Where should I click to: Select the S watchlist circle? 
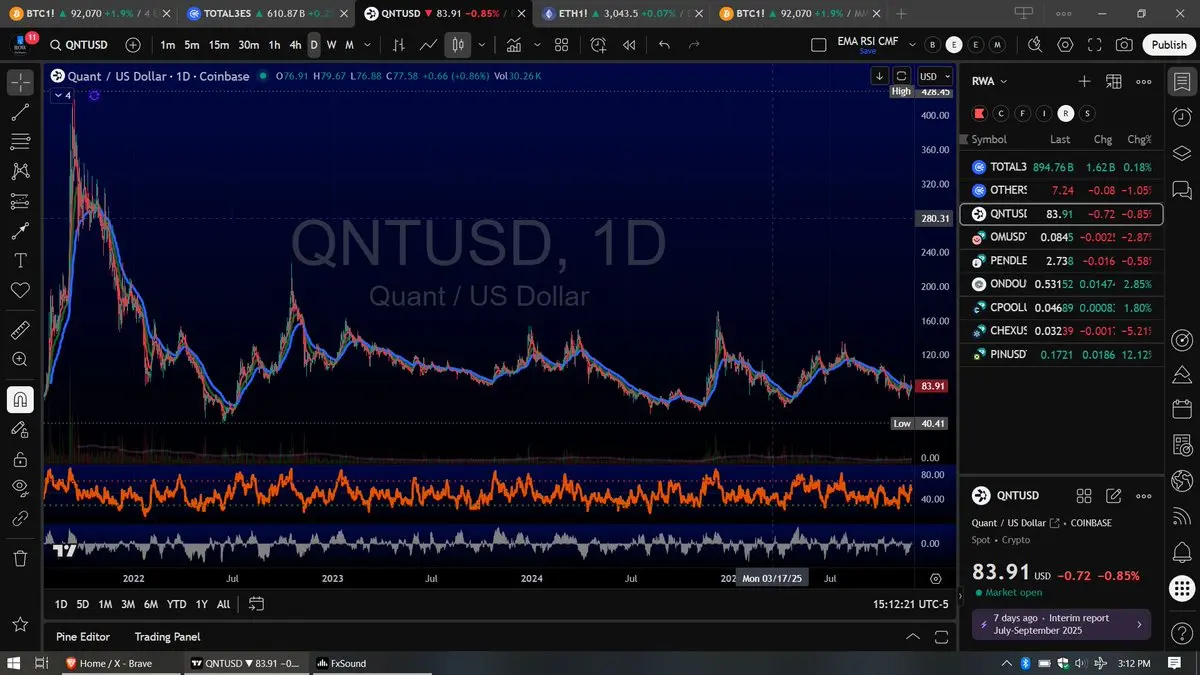[1087, 113]
